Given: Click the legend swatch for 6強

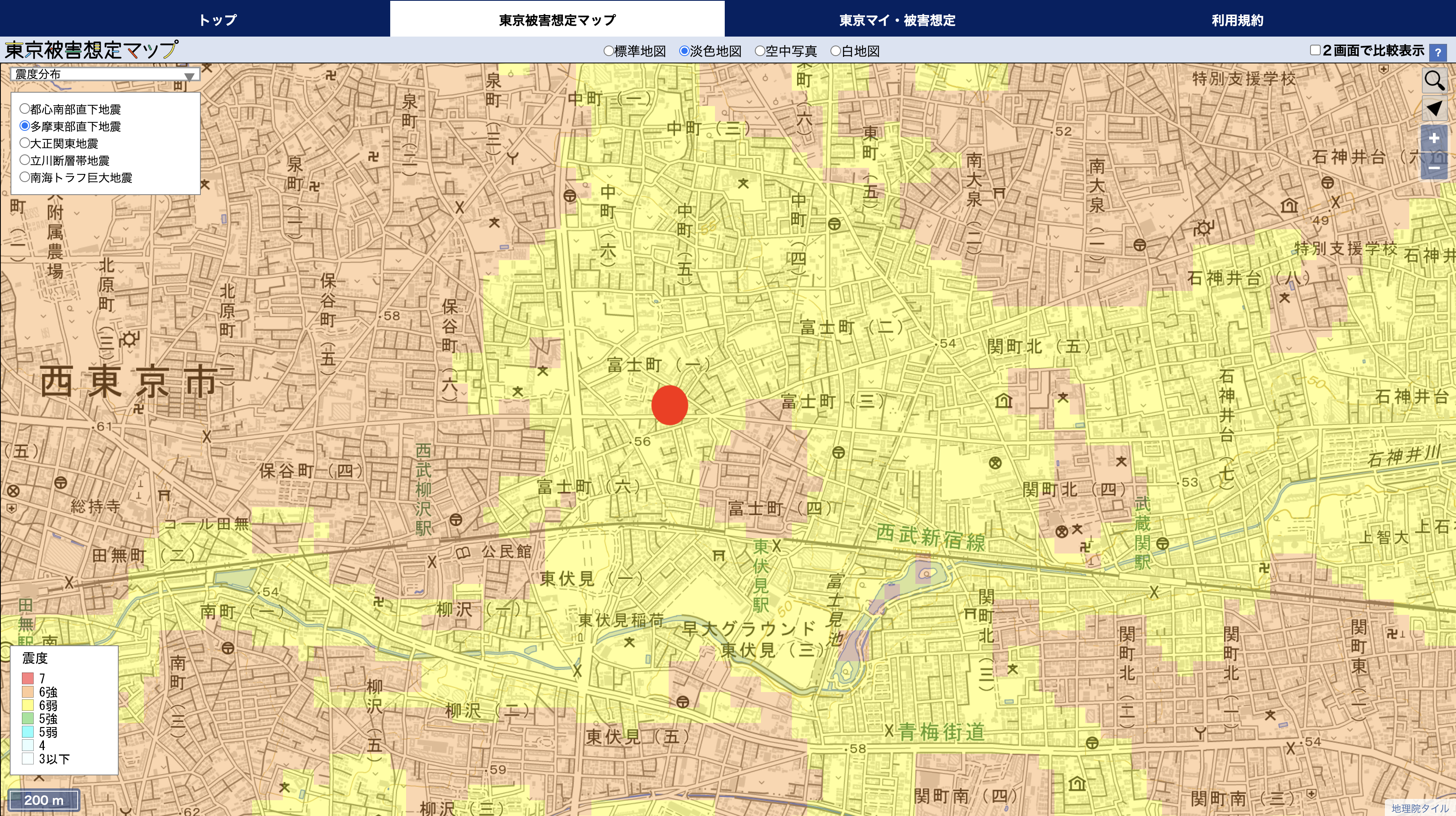Looking at the screenshot, I should [x=28, y=692].
